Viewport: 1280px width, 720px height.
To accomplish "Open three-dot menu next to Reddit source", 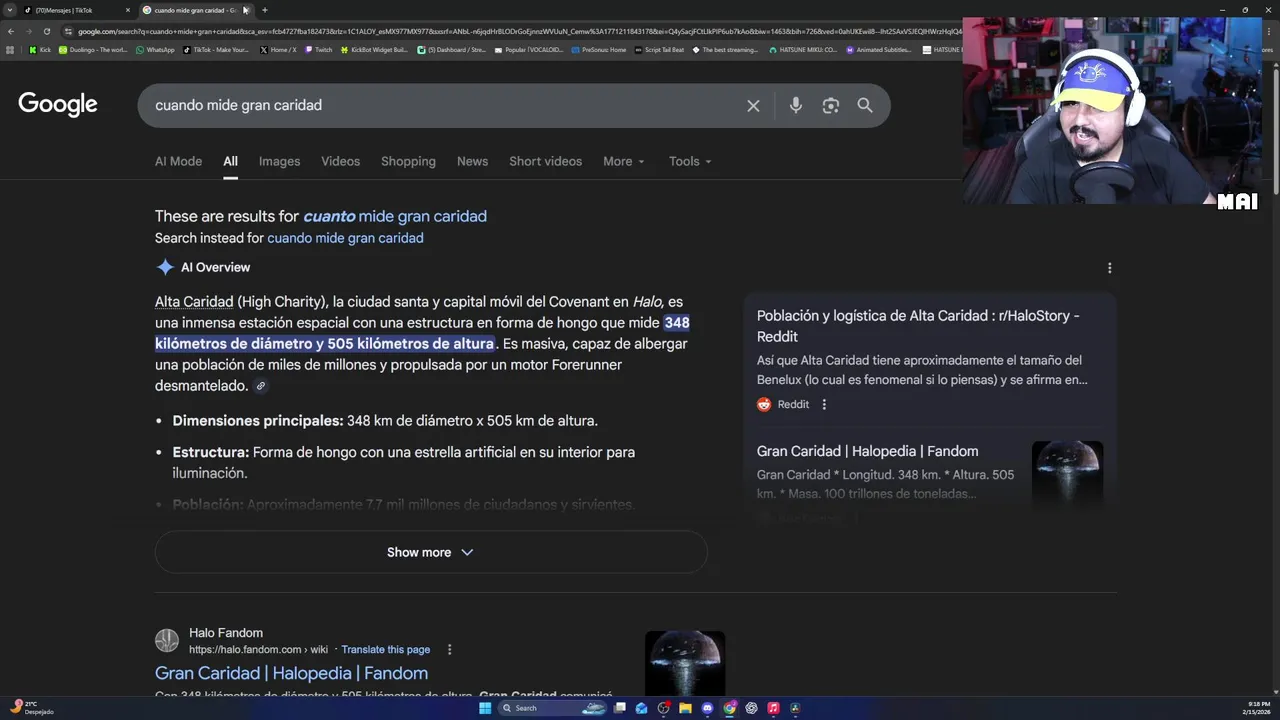I will pyautogui.click(x=824, y=405).
